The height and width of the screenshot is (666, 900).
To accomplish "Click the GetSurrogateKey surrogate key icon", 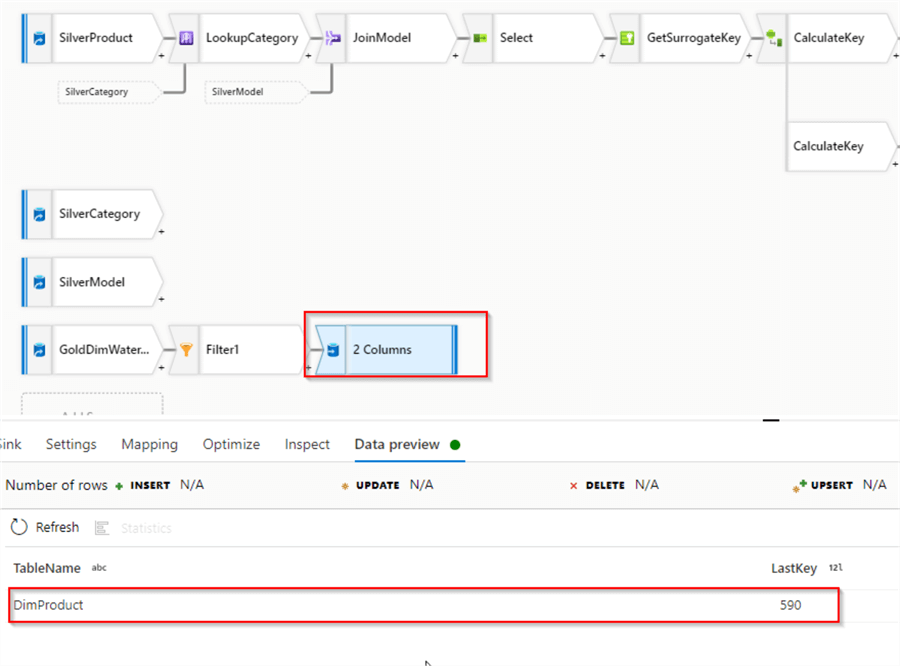I will coord(627,38).
